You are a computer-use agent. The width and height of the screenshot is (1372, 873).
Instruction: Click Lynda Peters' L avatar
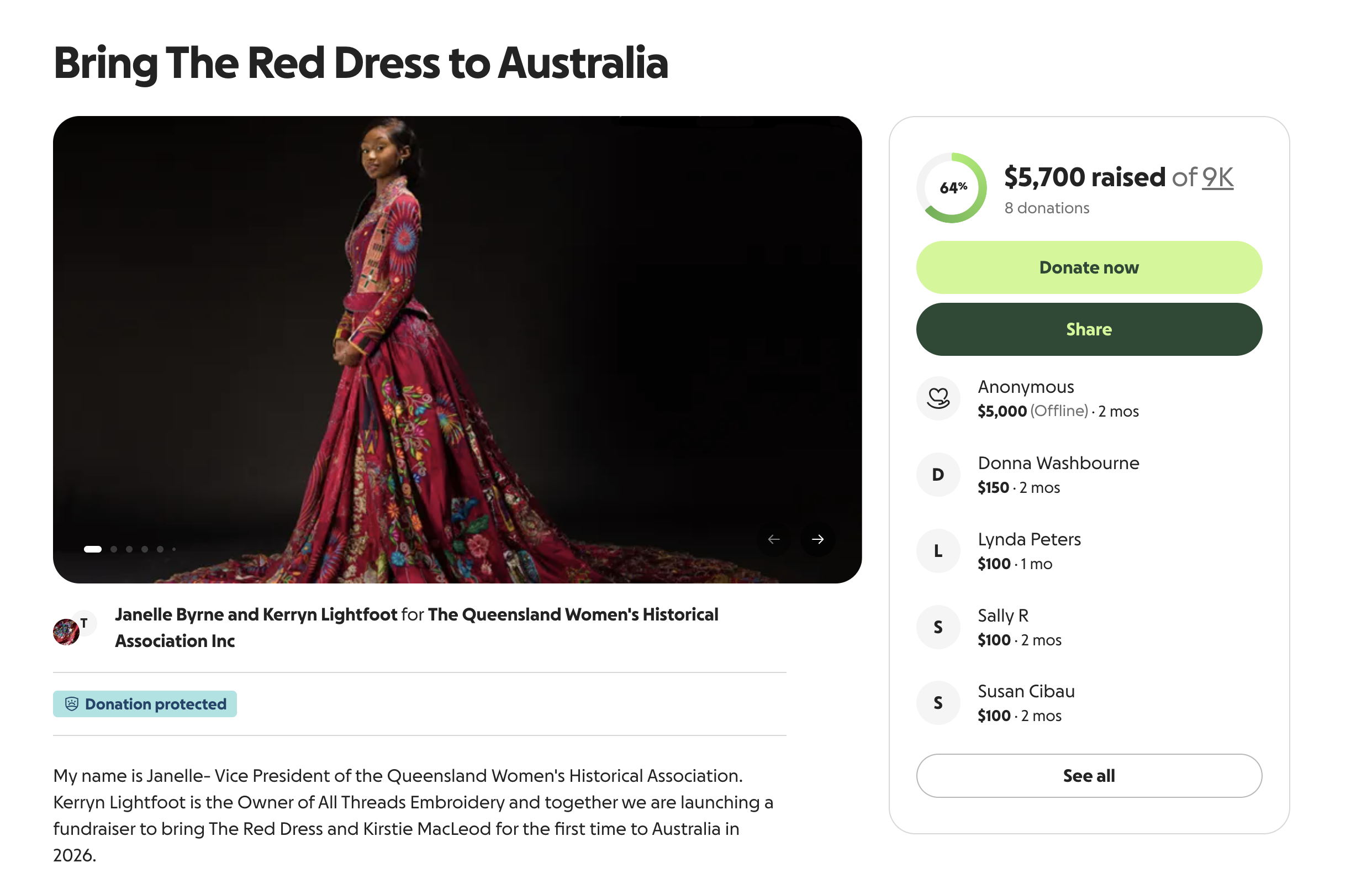(x=938, y=551)
